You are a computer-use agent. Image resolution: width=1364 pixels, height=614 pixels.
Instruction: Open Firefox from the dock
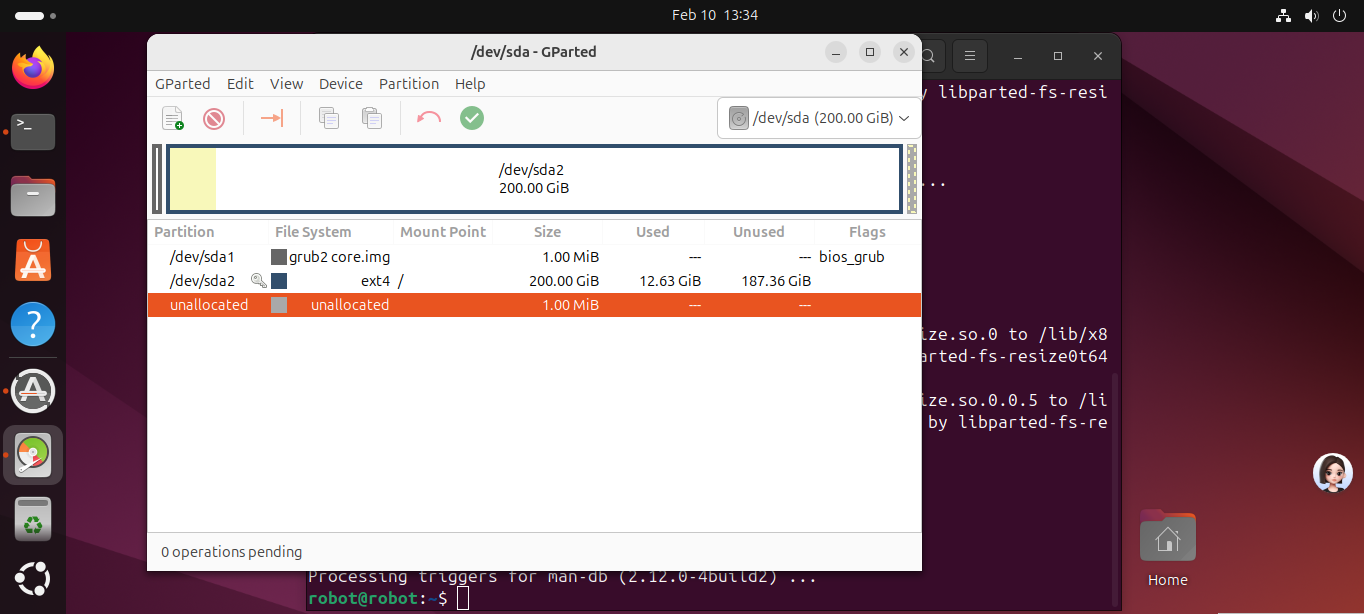click(33, 68)
